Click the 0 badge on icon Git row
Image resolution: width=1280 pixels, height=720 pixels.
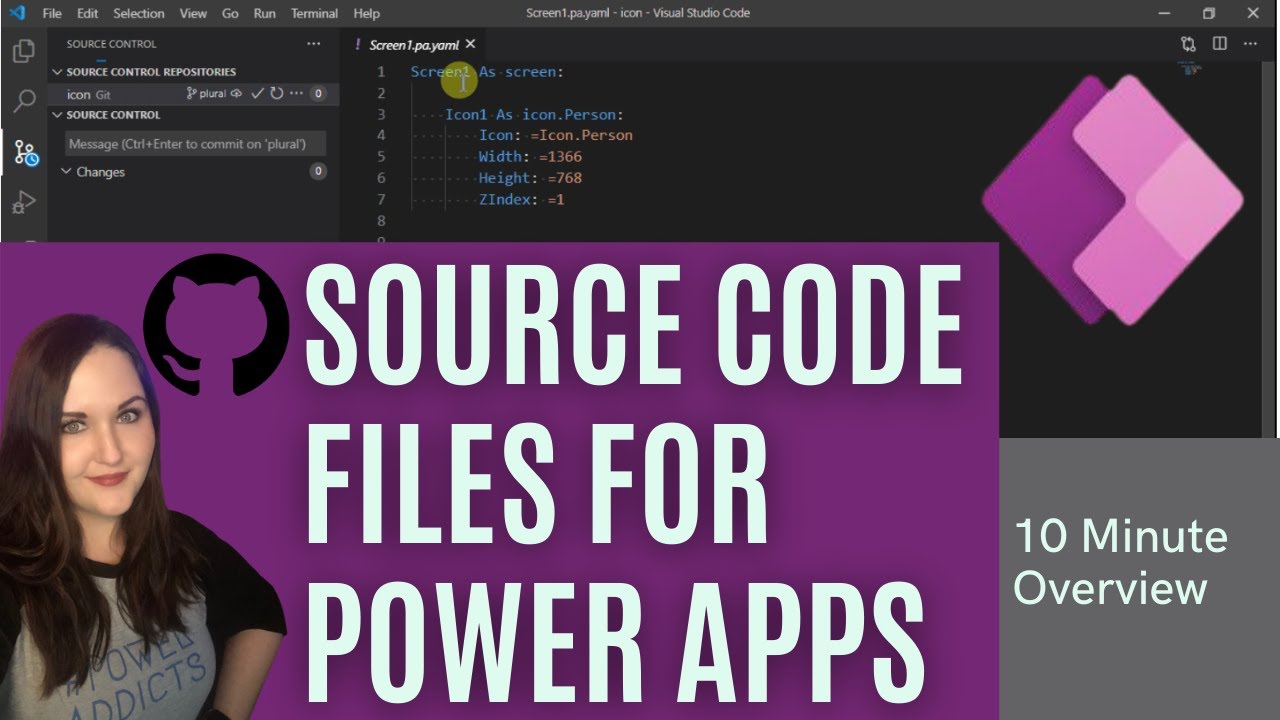pos(318,94)
